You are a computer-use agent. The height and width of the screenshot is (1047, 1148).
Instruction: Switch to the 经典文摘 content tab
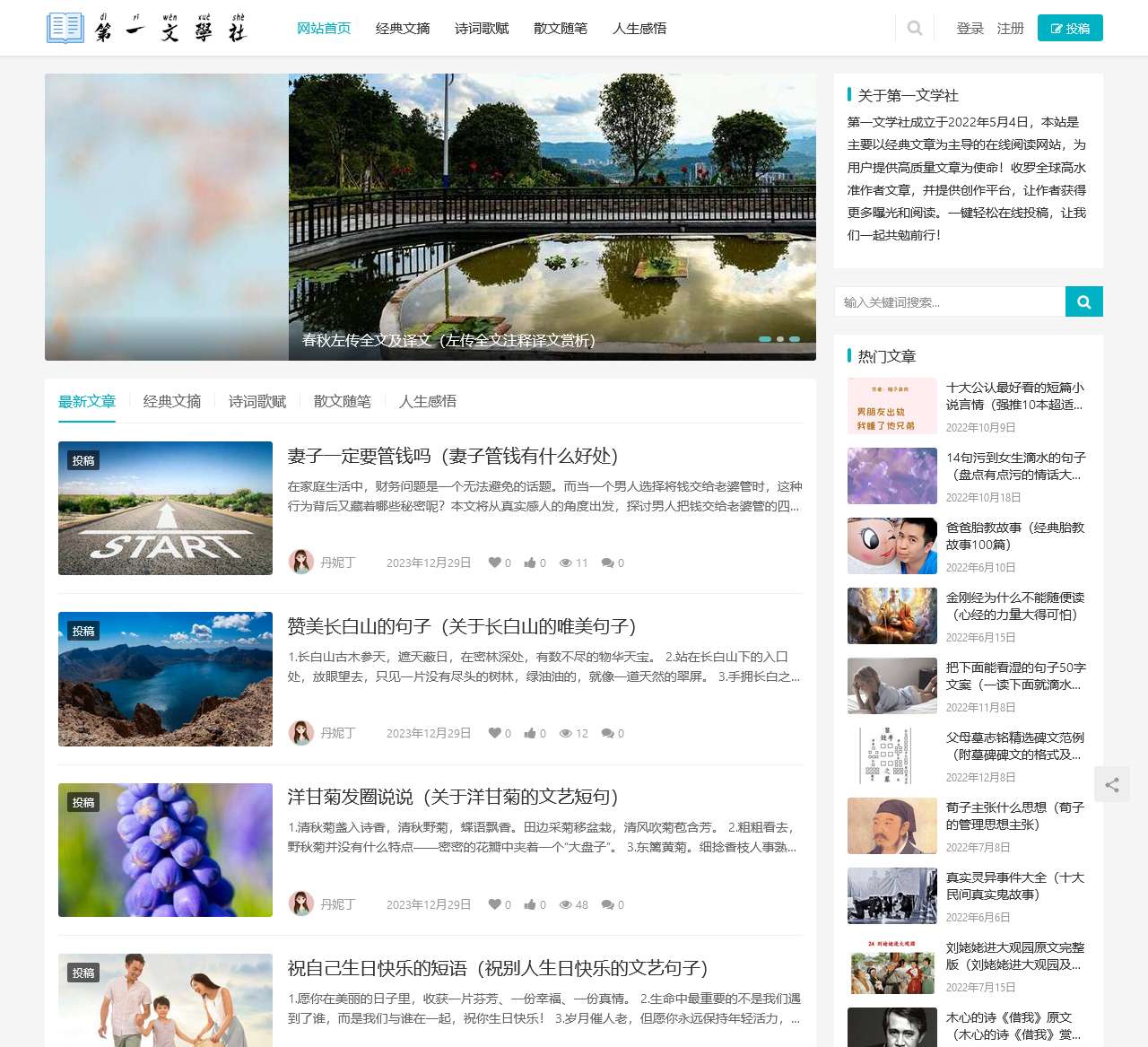(172, 401)
